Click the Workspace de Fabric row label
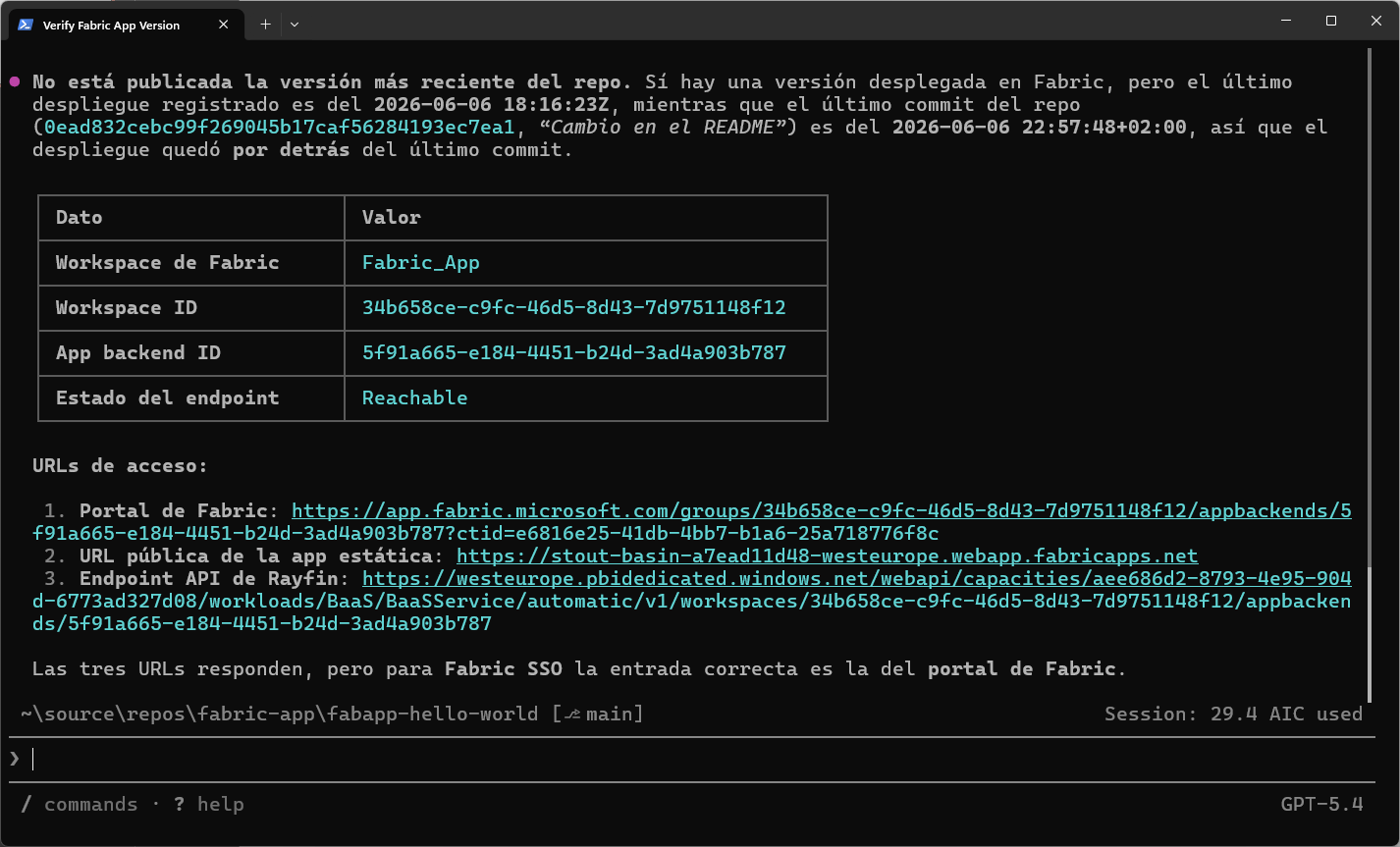This screenshot has width=1400, height=847. tap(167, 262)
